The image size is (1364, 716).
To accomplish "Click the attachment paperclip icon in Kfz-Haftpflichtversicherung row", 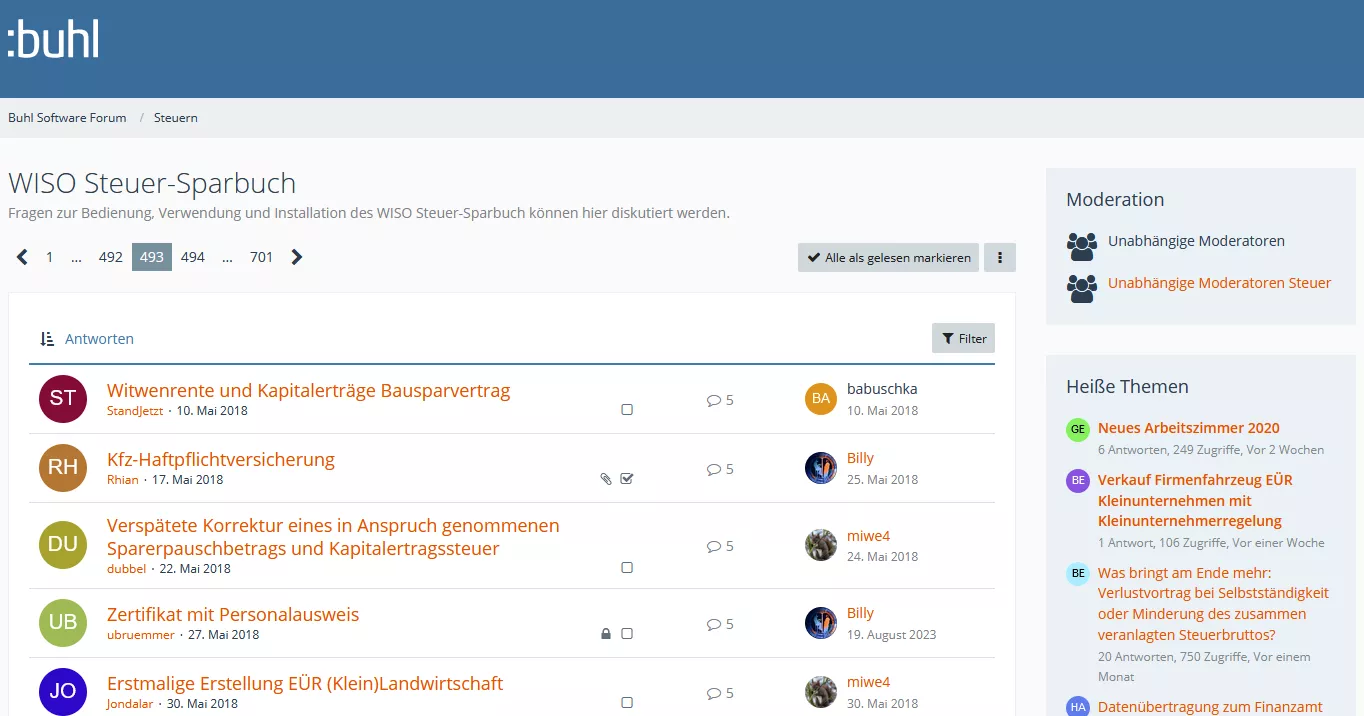I will click(x=606, y=479).
